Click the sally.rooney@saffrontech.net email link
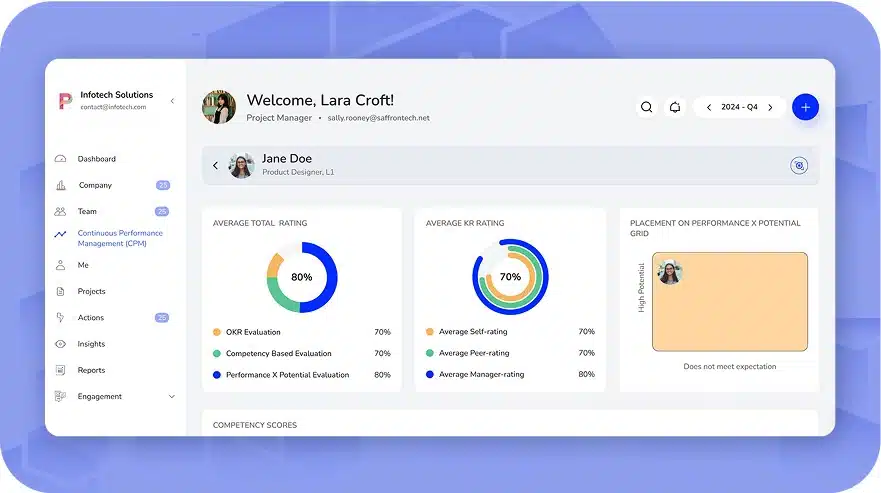The image size is (881, 493). pyautogui.click(x=379, y=118)
